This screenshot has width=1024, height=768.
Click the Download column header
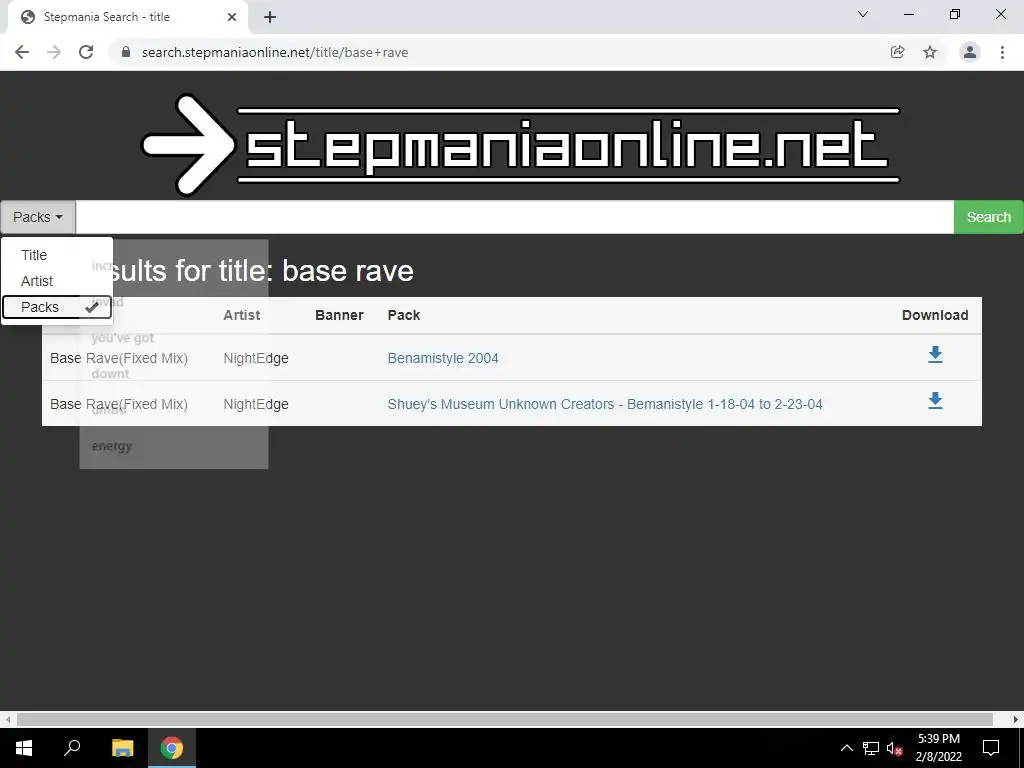coord(935,315)
